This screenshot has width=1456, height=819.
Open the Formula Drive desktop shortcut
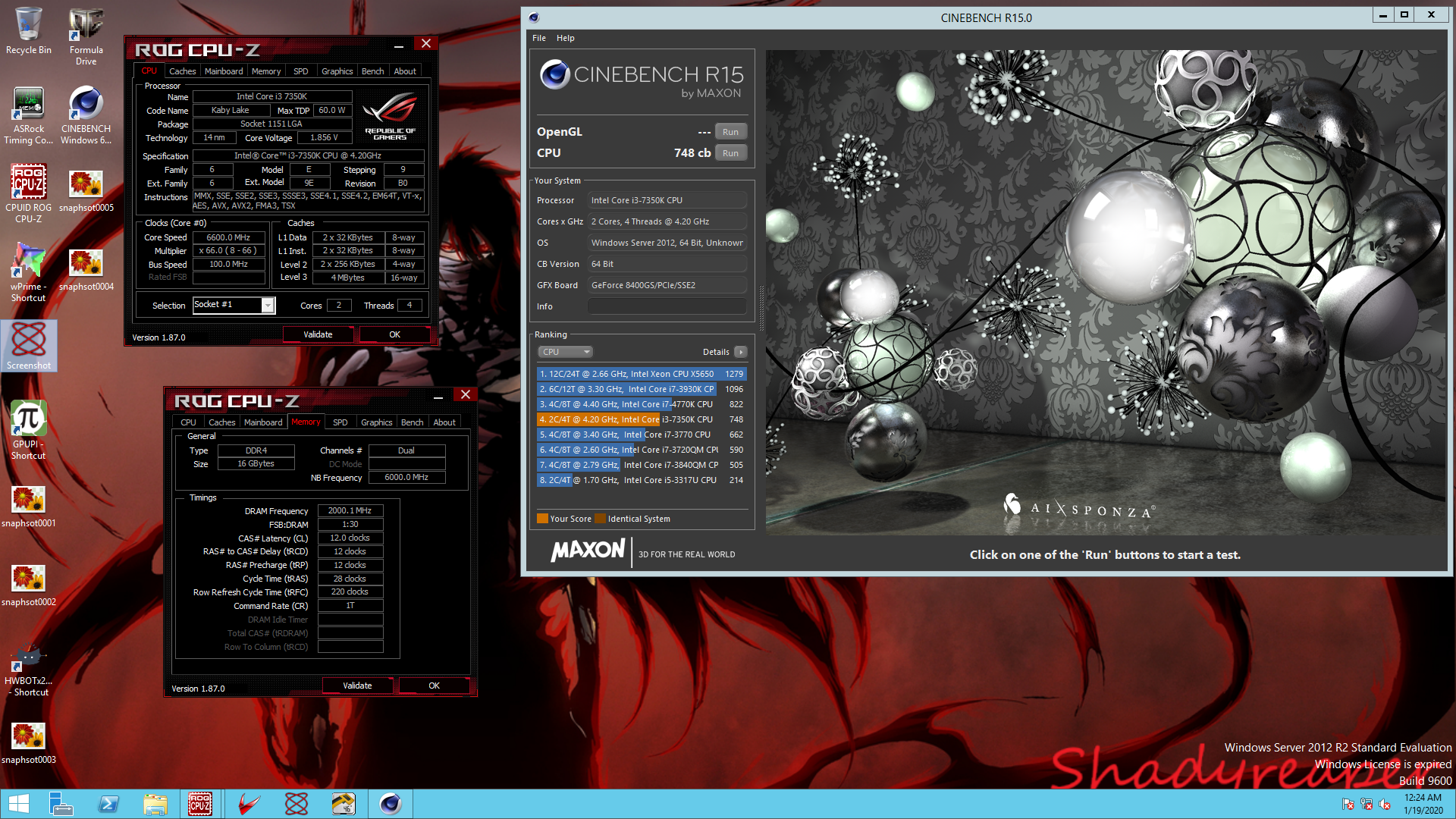point(86,36)
